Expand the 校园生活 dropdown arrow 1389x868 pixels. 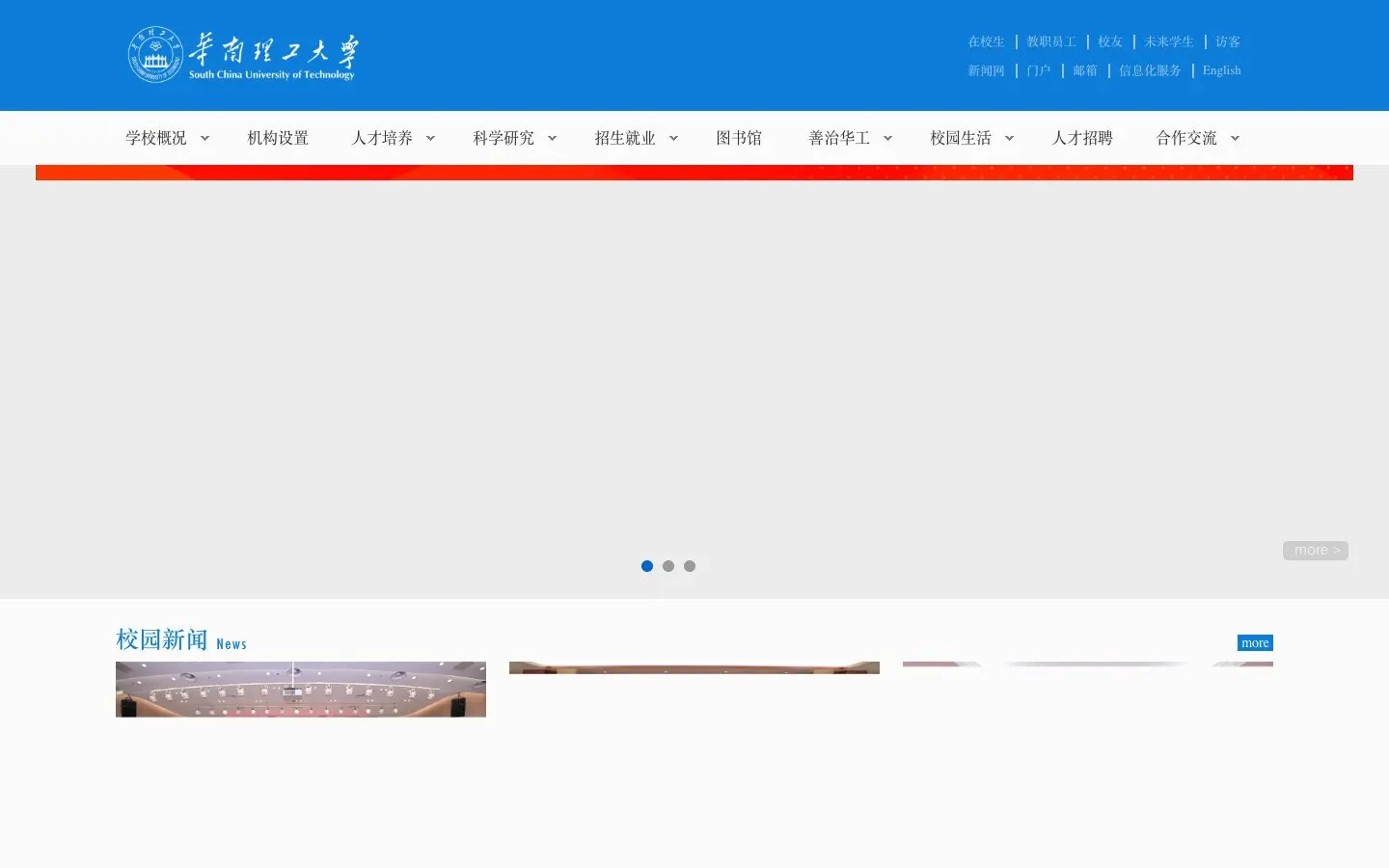(x=1009, y=138)
